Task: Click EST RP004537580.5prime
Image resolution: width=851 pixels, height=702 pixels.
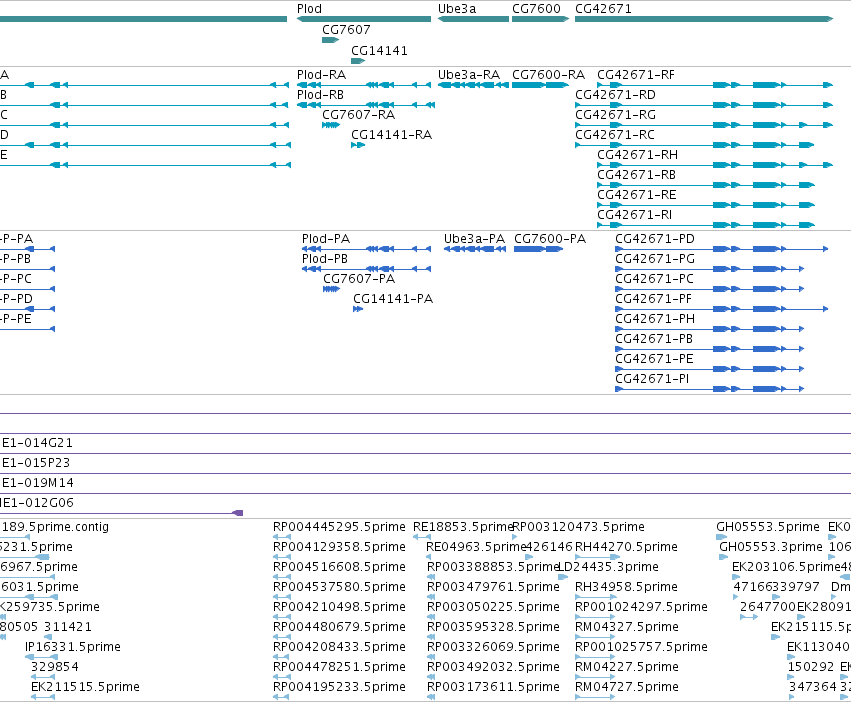Action: pos(339,587)
